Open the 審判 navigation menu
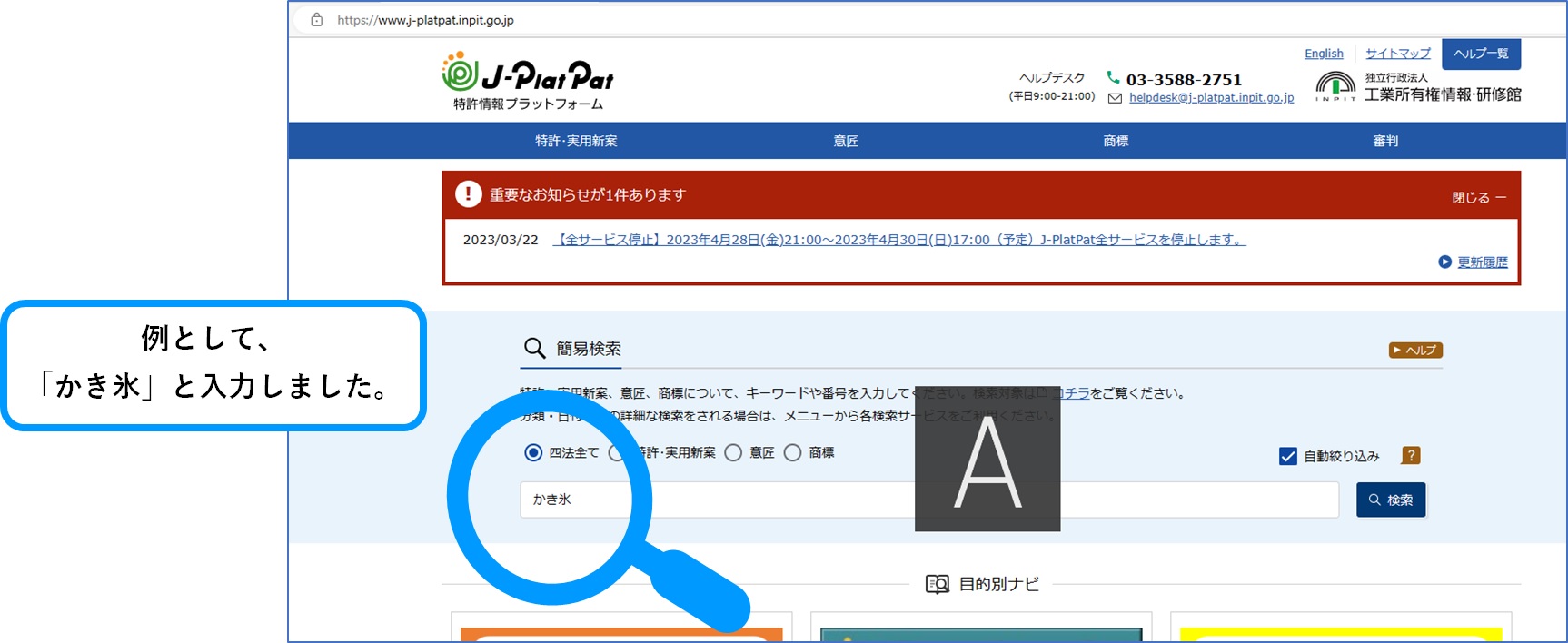This screenshot has height=643, width=1568. pos(1385,141)
